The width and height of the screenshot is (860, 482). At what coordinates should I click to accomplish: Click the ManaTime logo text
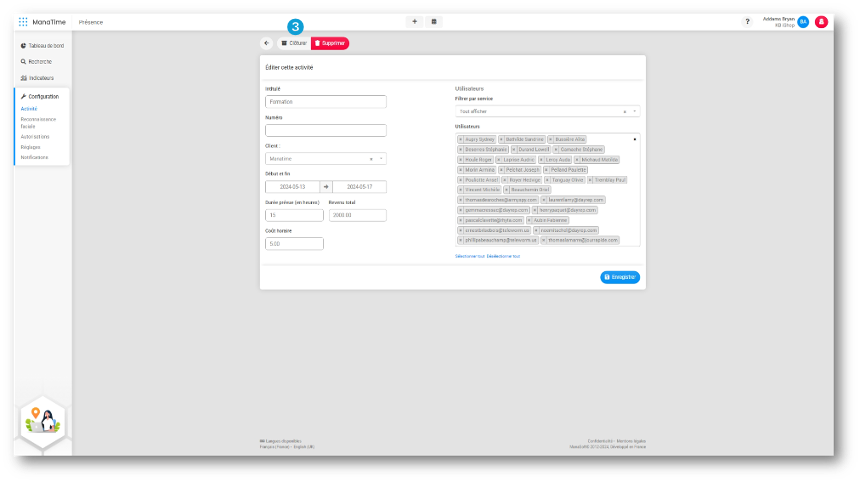(x=49, y=22)
